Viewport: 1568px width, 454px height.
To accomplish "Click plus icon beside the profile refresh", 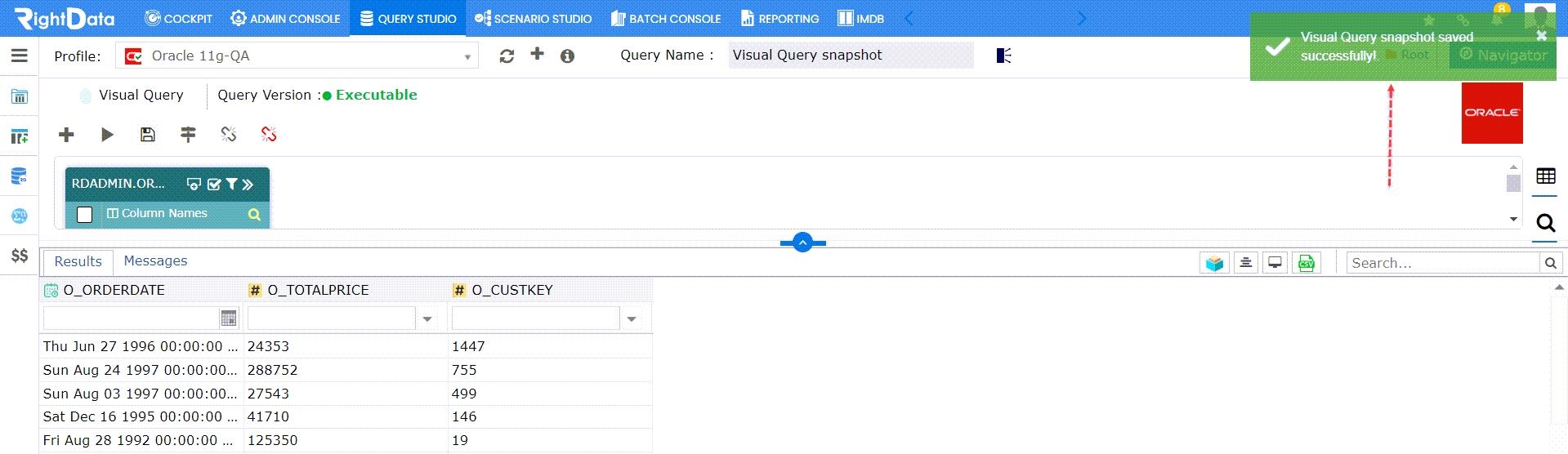I will pos(537,54).
